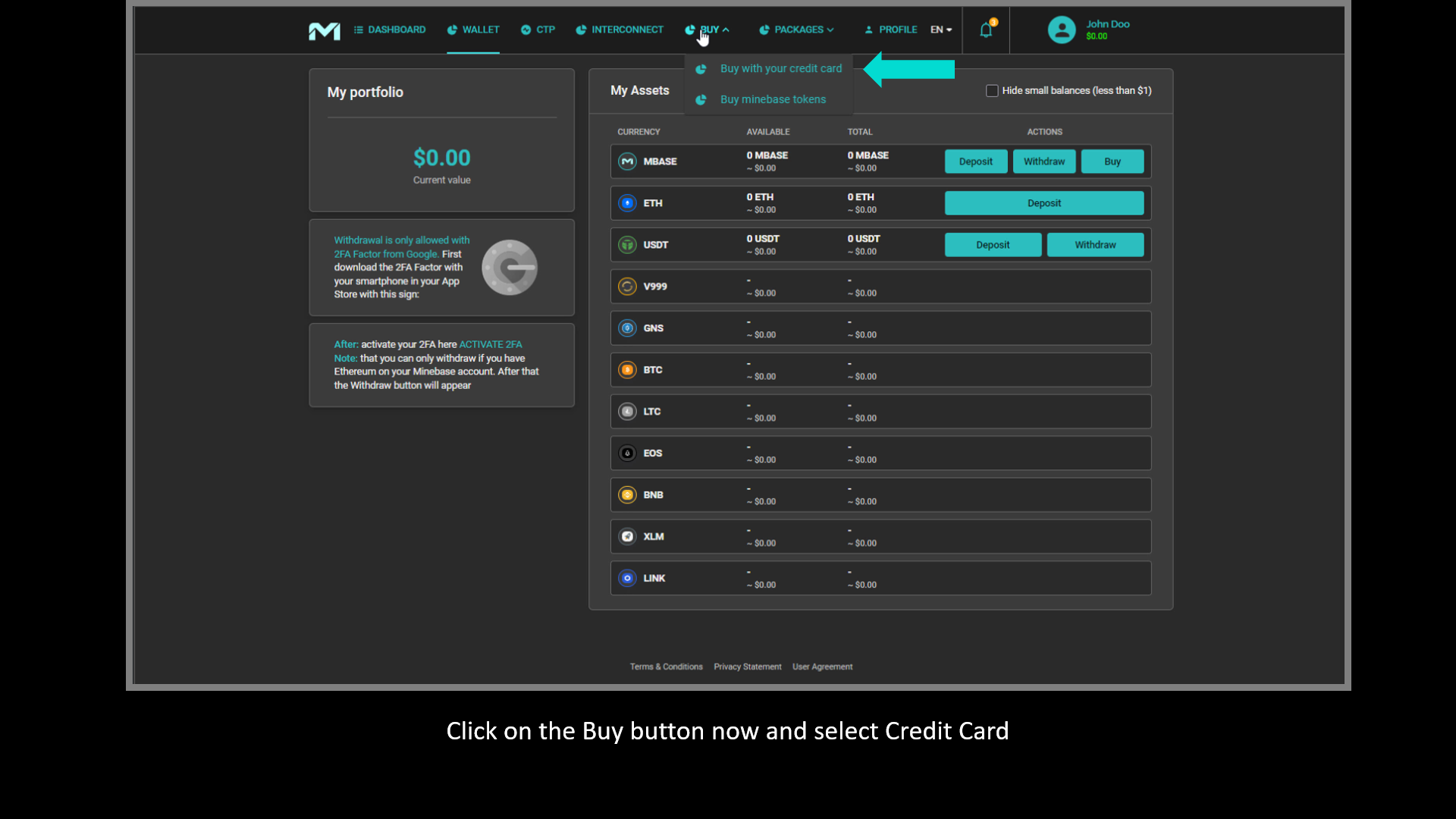This screenshot has width=1456, height=819.
Task: Click the BNB coin icon
Action: 627,495
